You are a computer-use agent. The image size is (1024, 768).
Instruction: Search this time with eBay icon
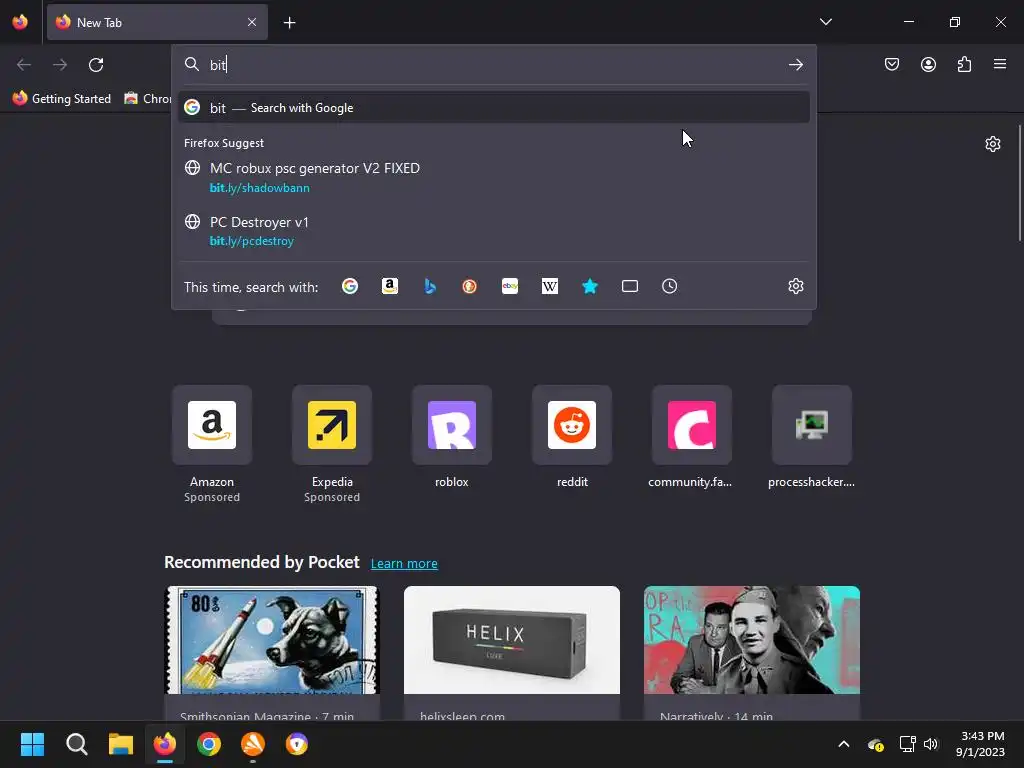(x=510, y=286)
